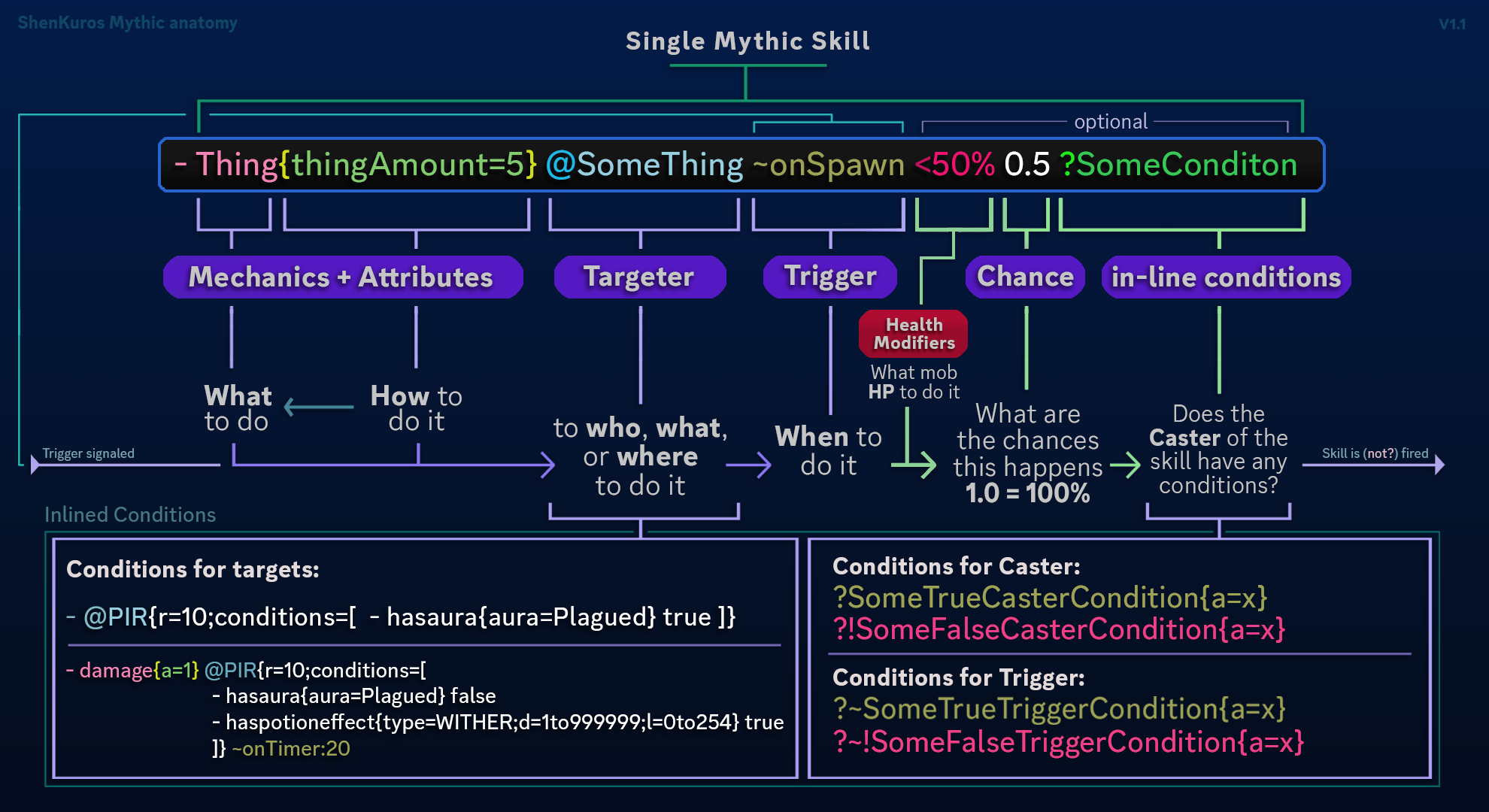
Task: Click {thingAmount=5} attribute text
Action: 408,164
